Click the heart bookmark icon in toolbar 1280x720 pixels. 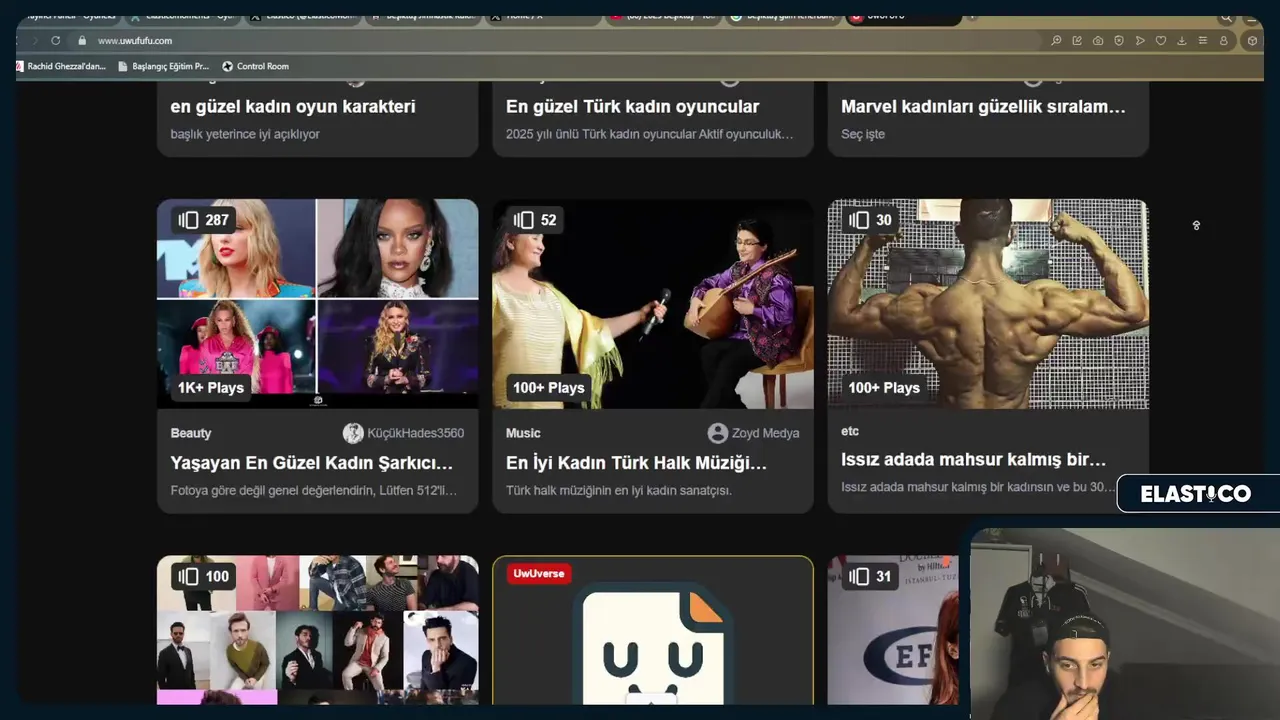coord(1161,41)
